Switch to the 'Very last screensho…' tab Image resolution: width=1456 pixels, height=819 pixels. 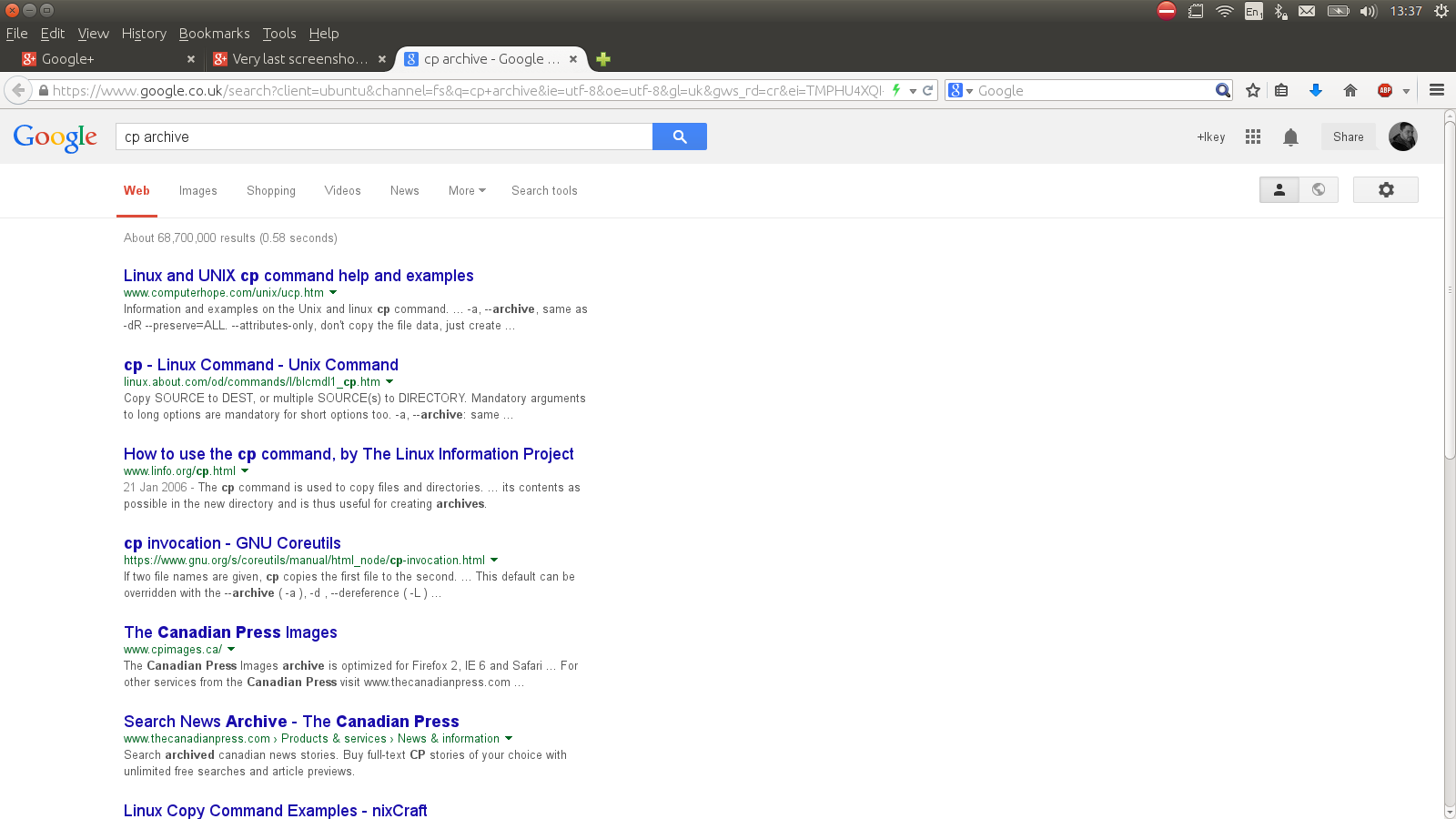pos(299,59)
